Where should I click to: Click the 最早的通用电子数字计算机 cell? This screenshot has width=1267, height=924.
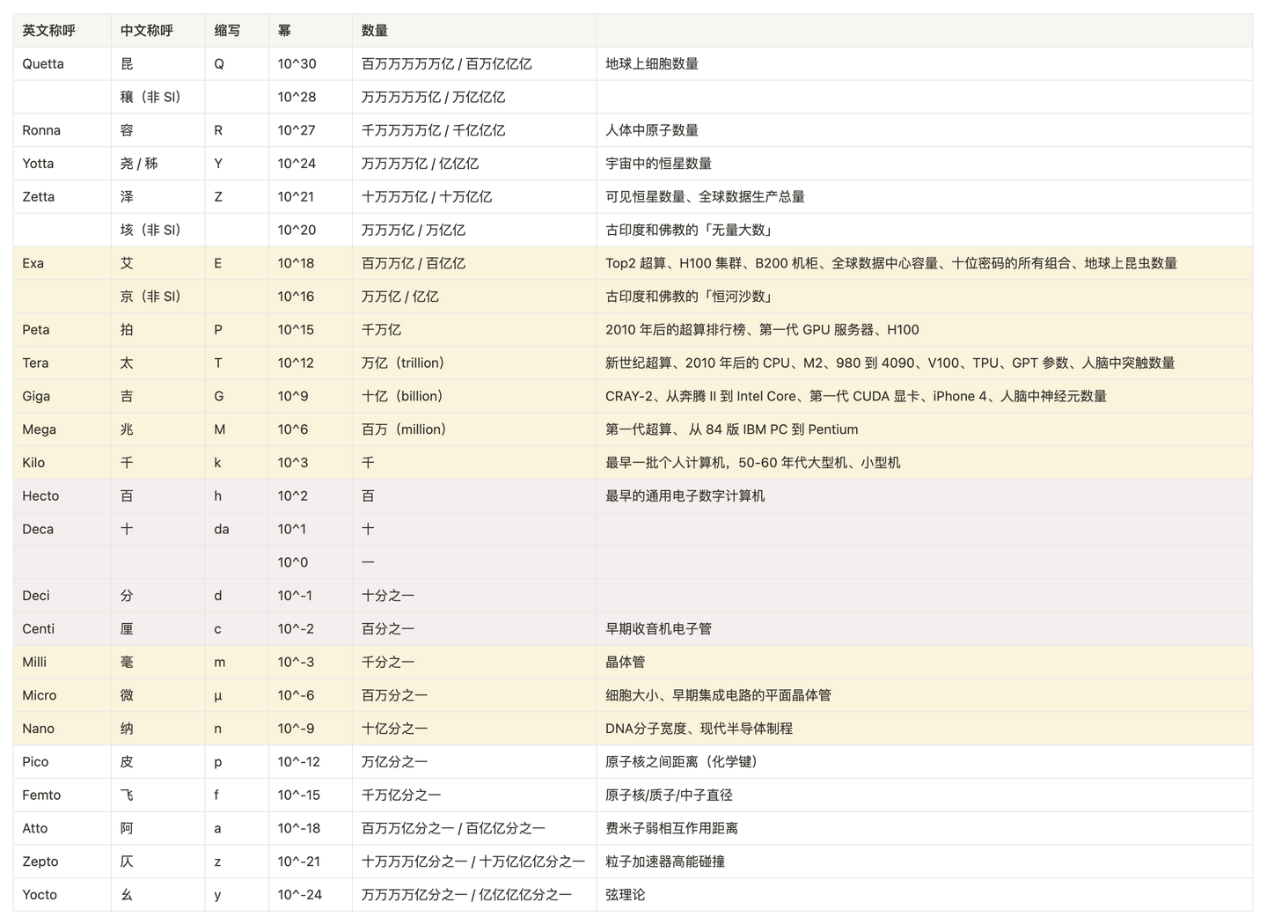(924, 496)
